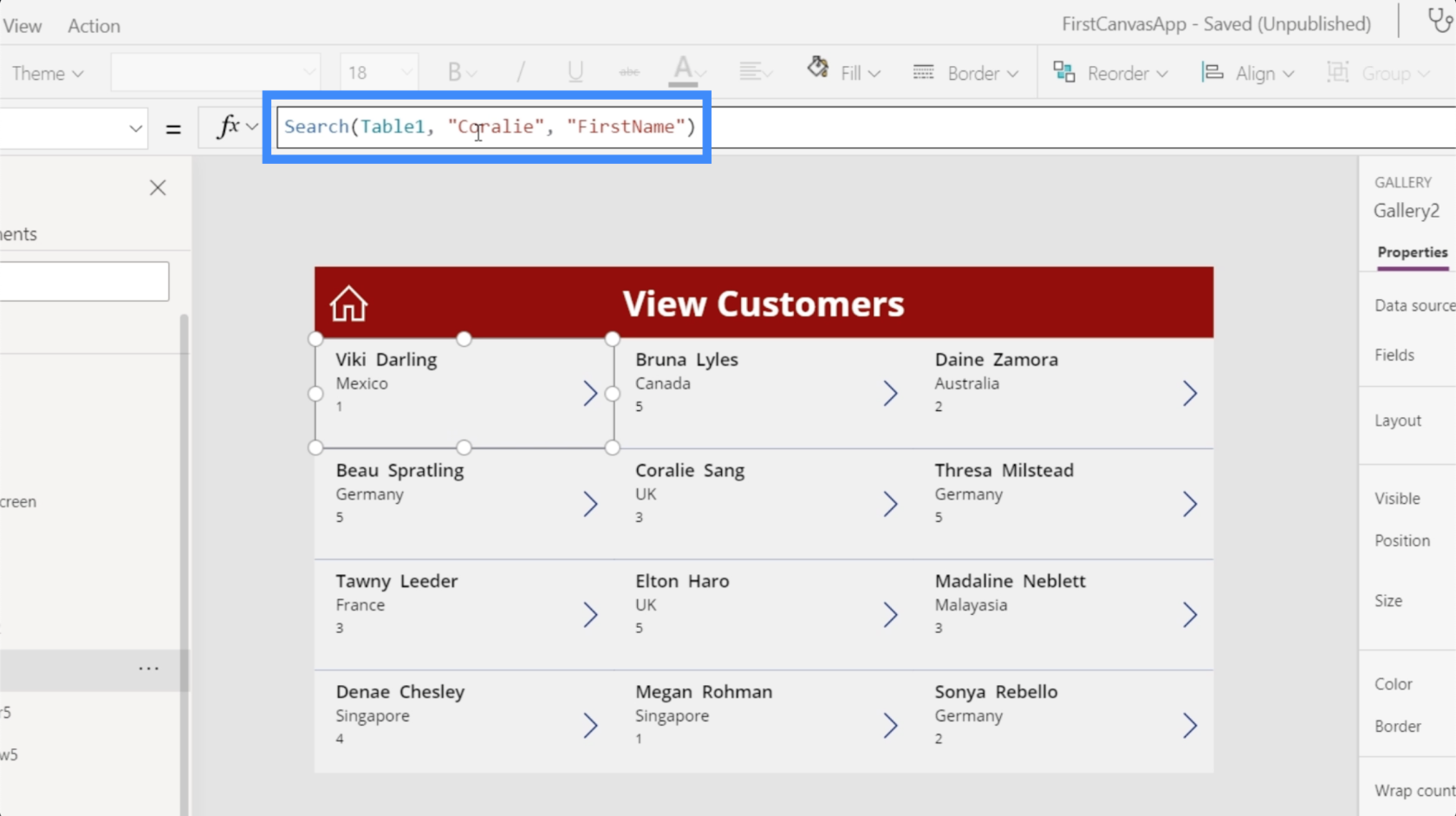Open the font color picker
The height and width of the screenshot is (816, 1456).
[689, 71]
